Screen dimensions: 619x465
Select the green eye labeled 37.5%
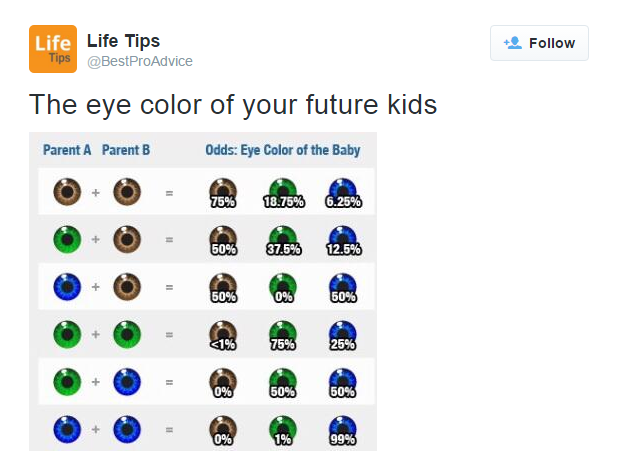point(283,240)
